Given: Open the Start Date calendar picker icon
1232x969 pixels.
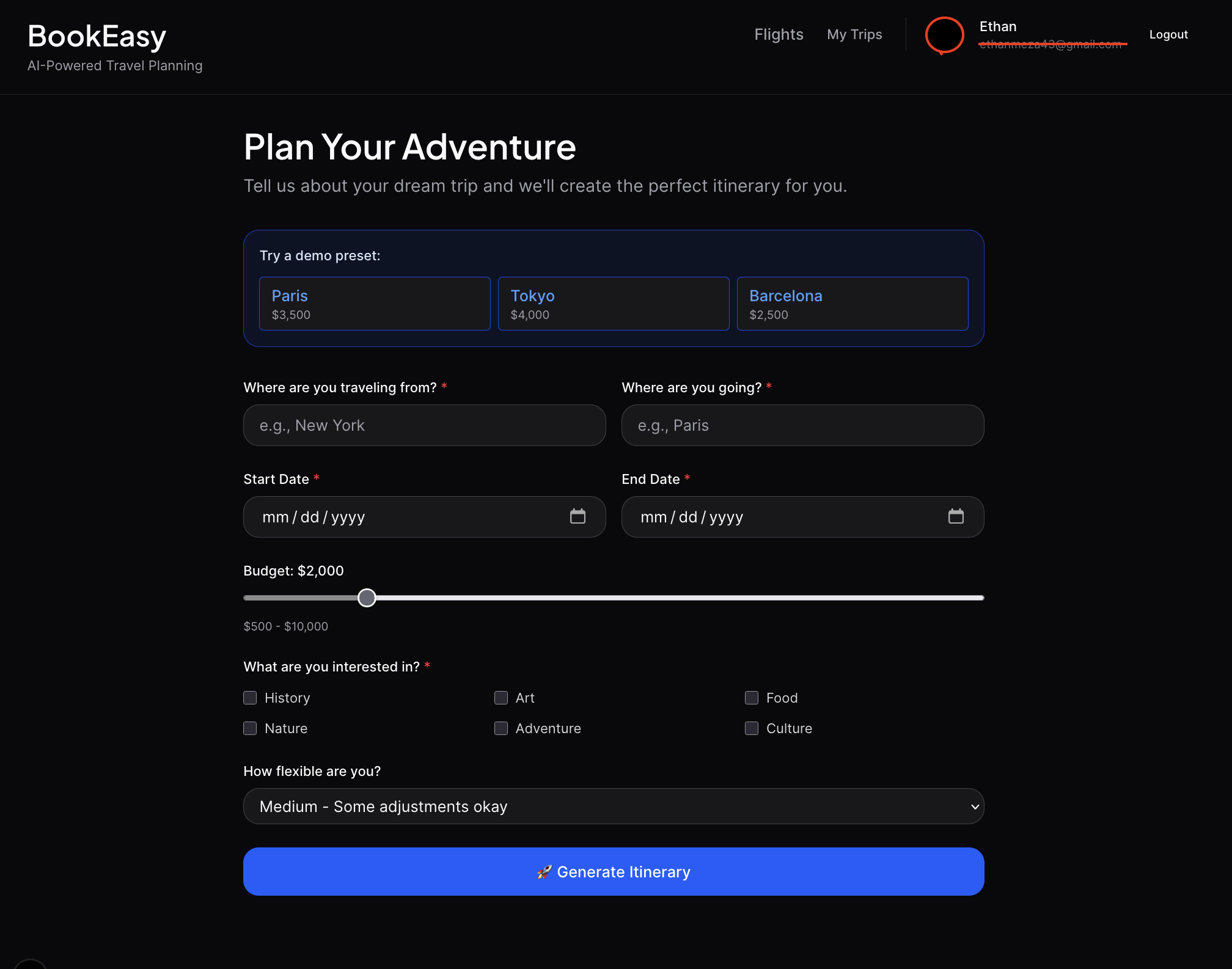Looking at the screenshot, I should (x=577, y=517).
